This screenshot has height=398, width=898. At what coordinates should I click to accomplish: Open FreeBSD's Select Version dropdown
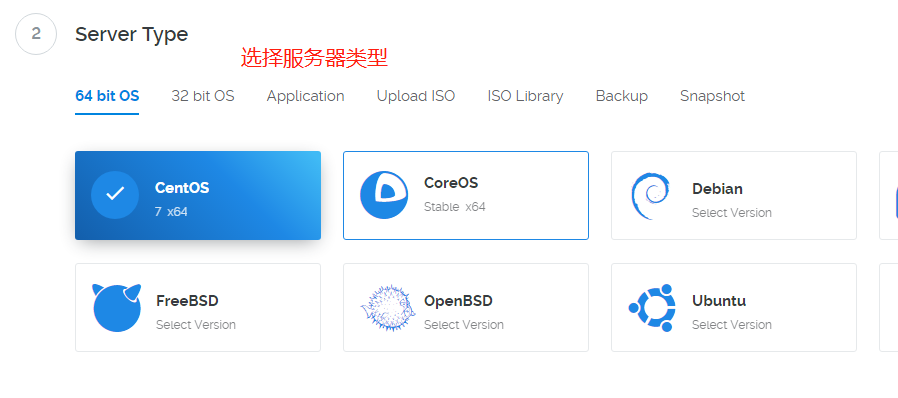point(195,325)
